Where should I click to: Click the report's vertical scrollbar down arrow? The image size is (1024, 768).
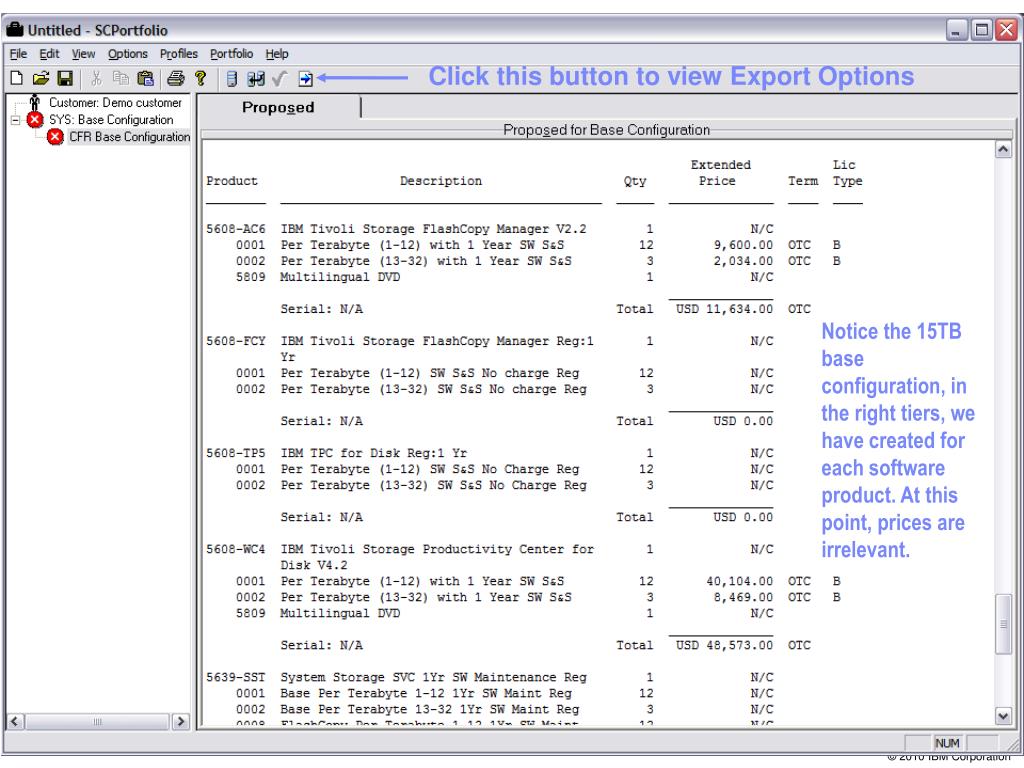click(x=1003, y=716)
